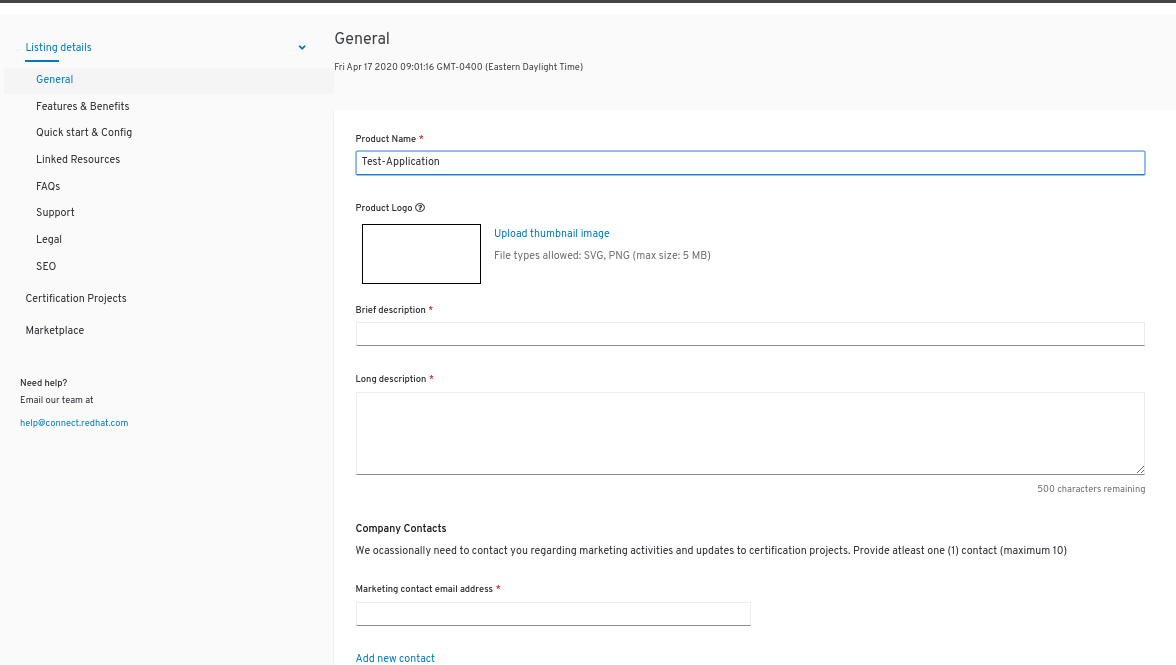1176x665 pixels.
Task: Click the 500 characters remaining text
Action: 1091,489
